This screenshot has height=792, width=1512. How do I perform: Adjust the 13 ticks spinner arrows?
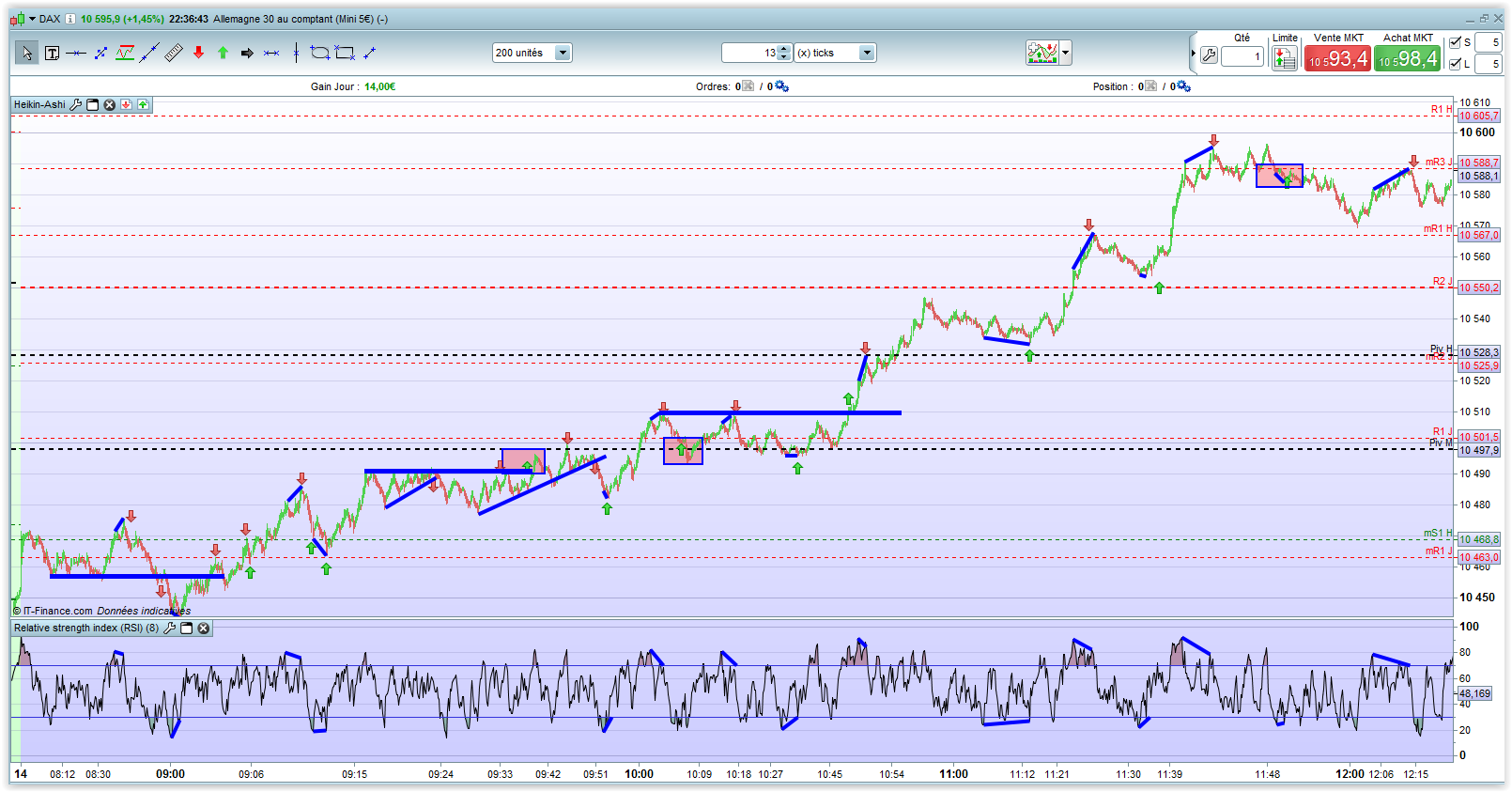[x=785, y=53]
